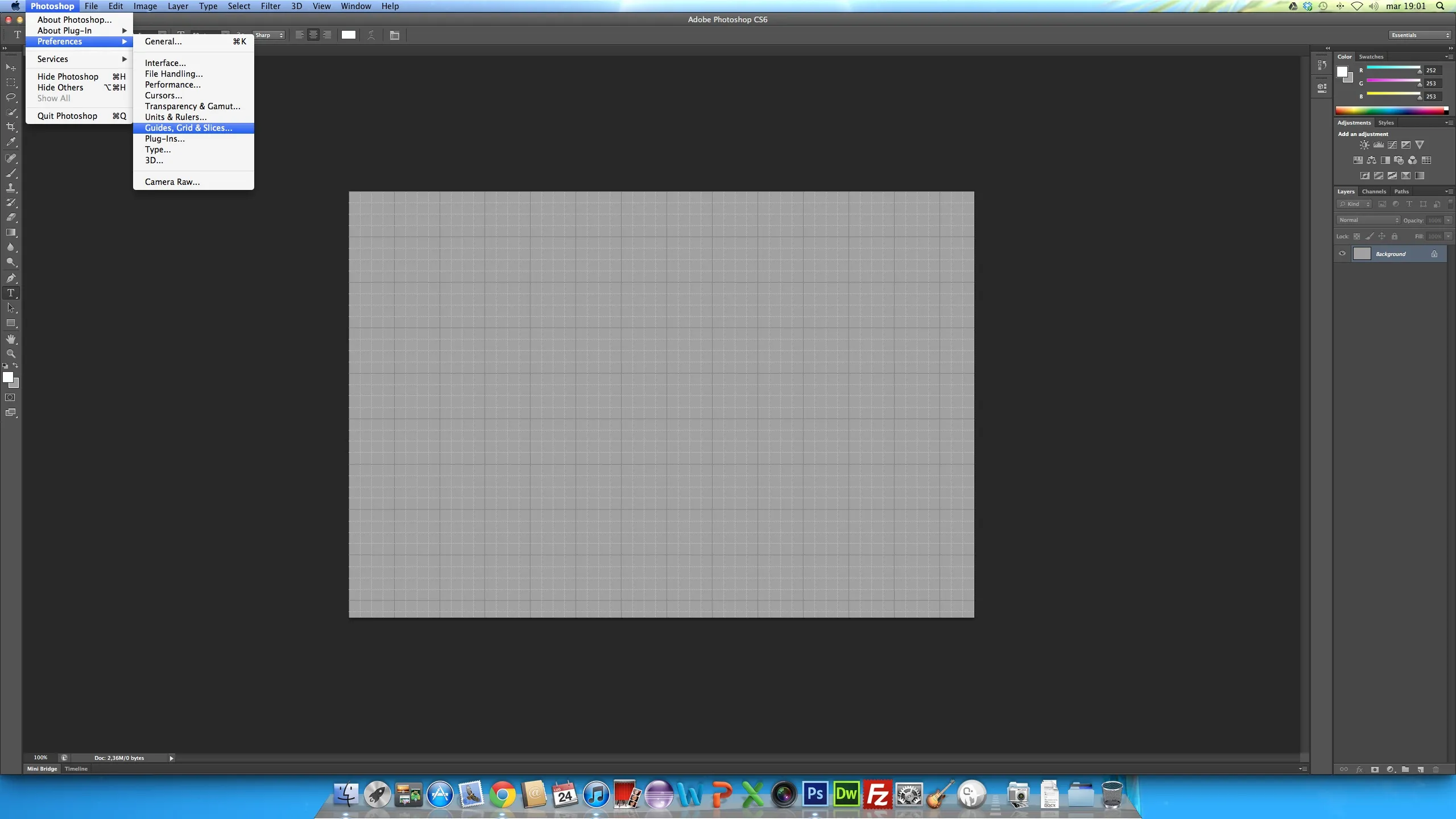The image size is (1456, 819).
Task: Open the character and paragraph panel icon
Action: pos(395,35)
